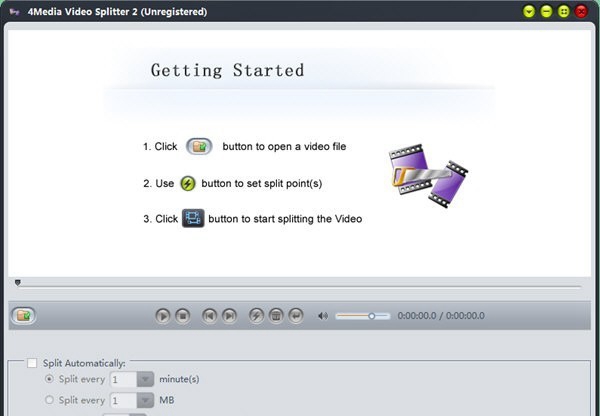The image size is (600, 416).
Task: Open a video file with the toolbar folder button
Action: pos(23,316)
